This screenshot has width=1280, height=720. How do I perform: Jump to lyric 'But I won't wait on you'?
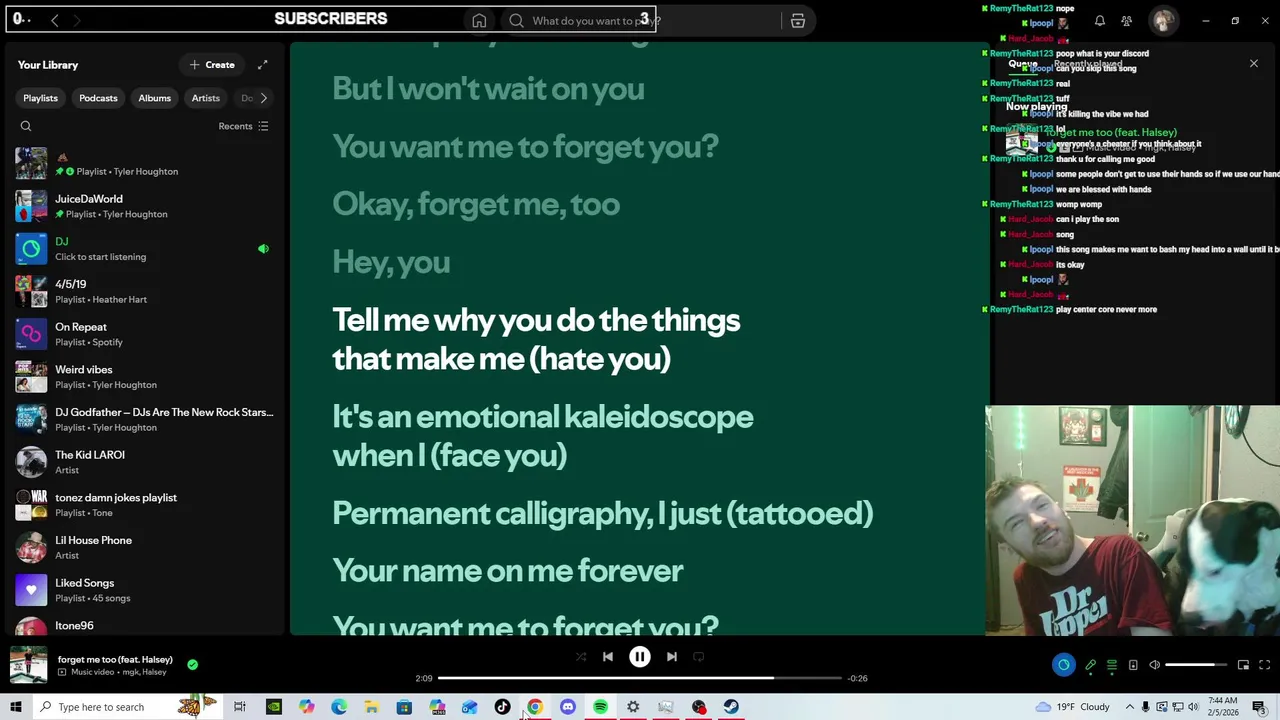coord(488,88)
